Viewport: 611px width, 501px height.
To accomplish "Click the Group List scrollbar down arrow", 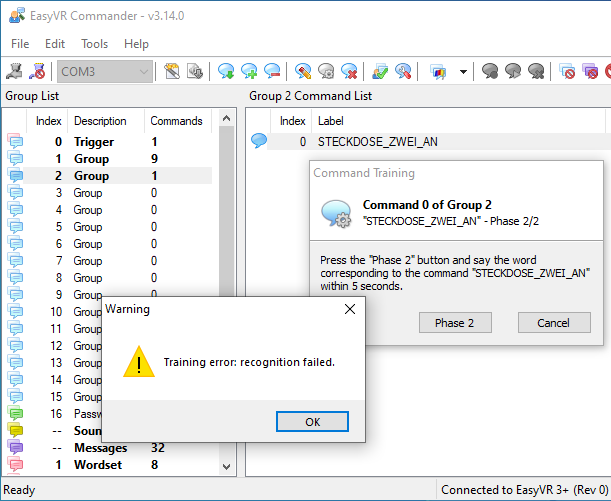I will 226,466.
